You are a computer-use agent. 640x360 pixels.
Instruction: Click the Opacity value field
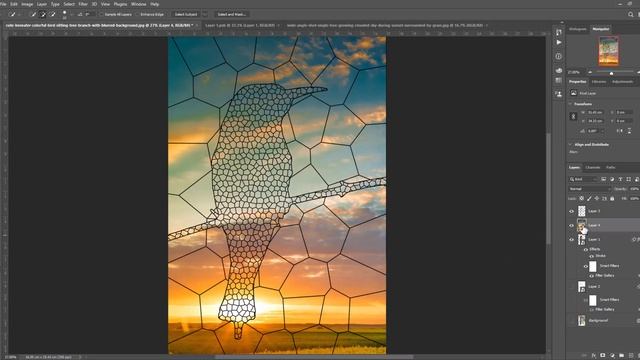pyautogui.click(x=634, y=189)
